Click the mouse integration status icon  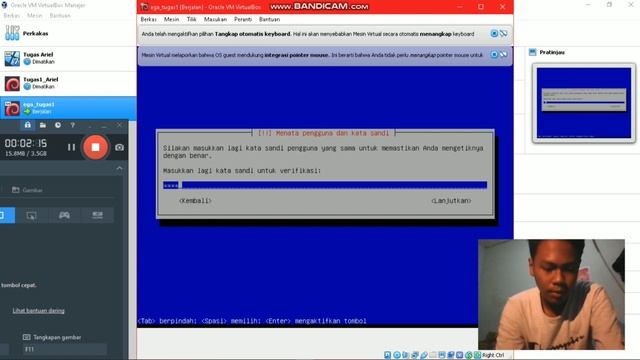coord(469,355)
